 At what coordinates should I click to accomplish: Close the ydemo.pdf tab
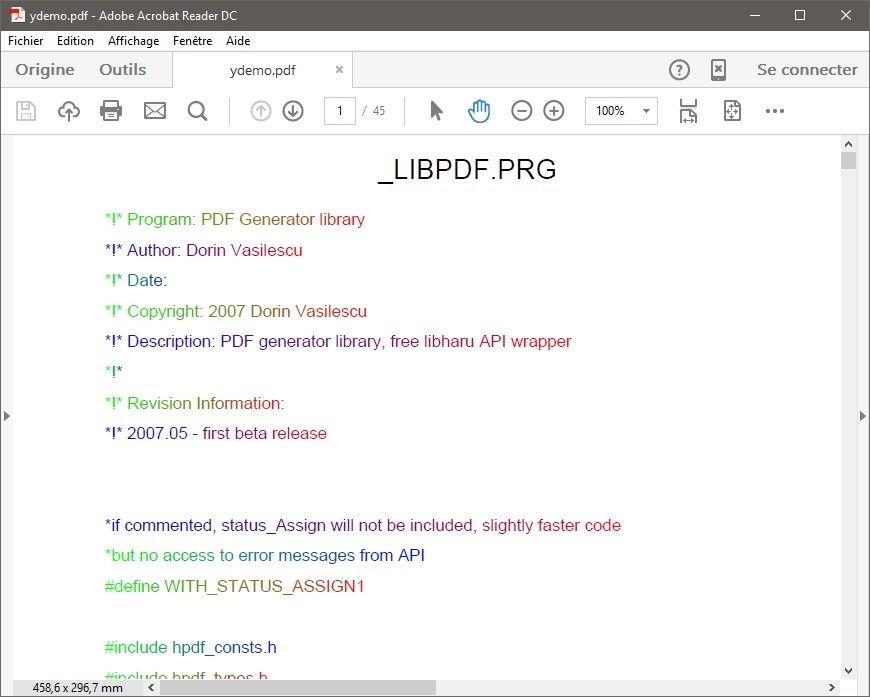340,69
